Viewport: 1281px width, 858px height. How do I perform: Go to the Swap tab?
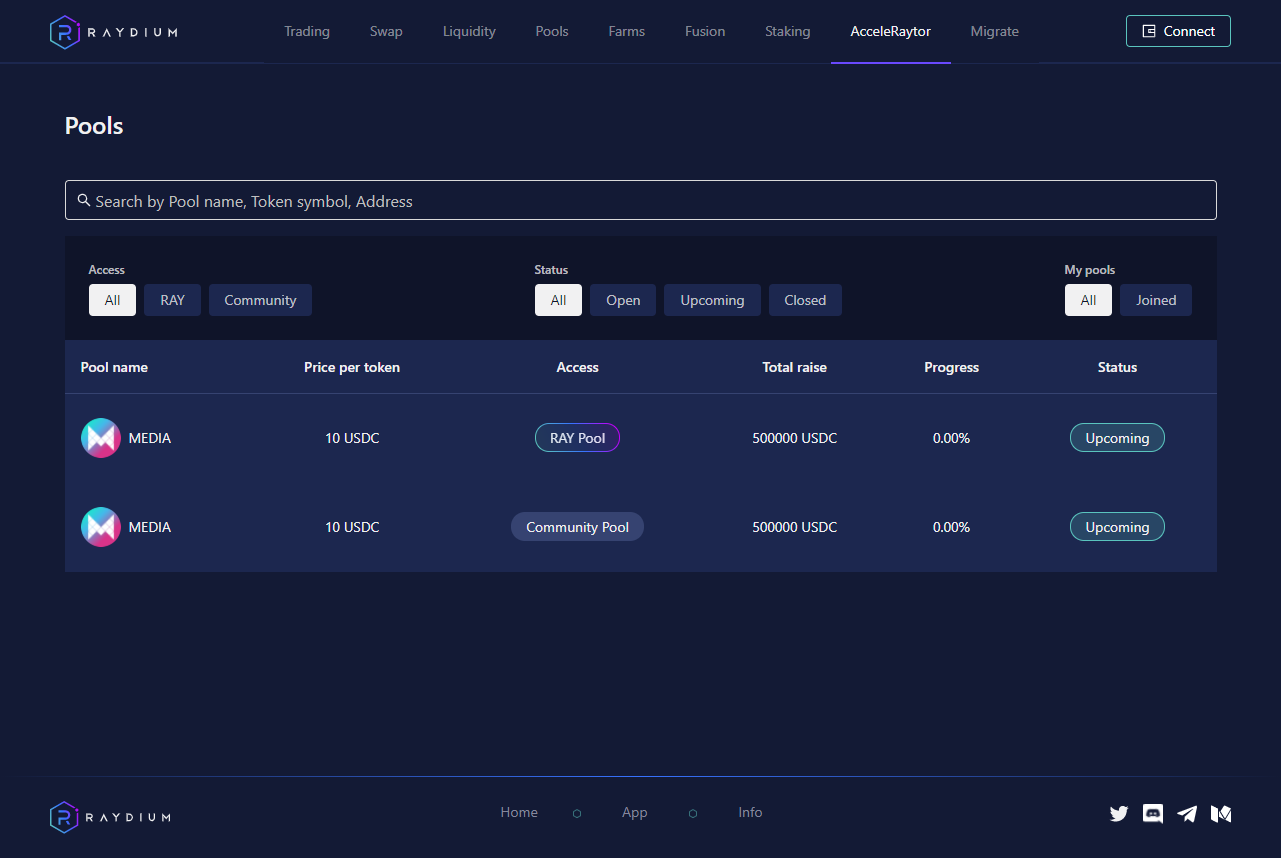386,31
